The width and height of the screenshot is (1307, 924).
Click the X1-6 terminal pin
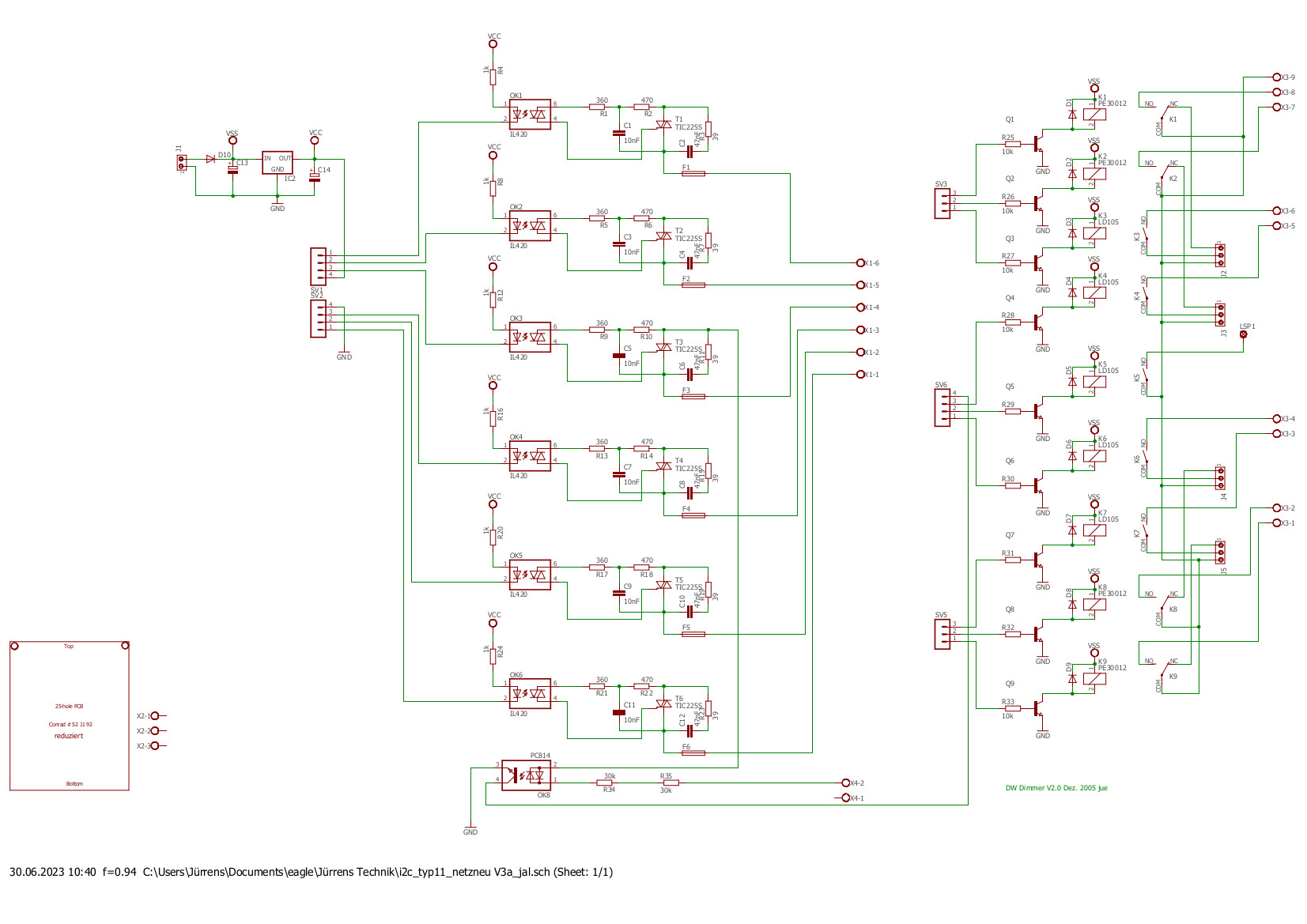(x=860, y=263)
